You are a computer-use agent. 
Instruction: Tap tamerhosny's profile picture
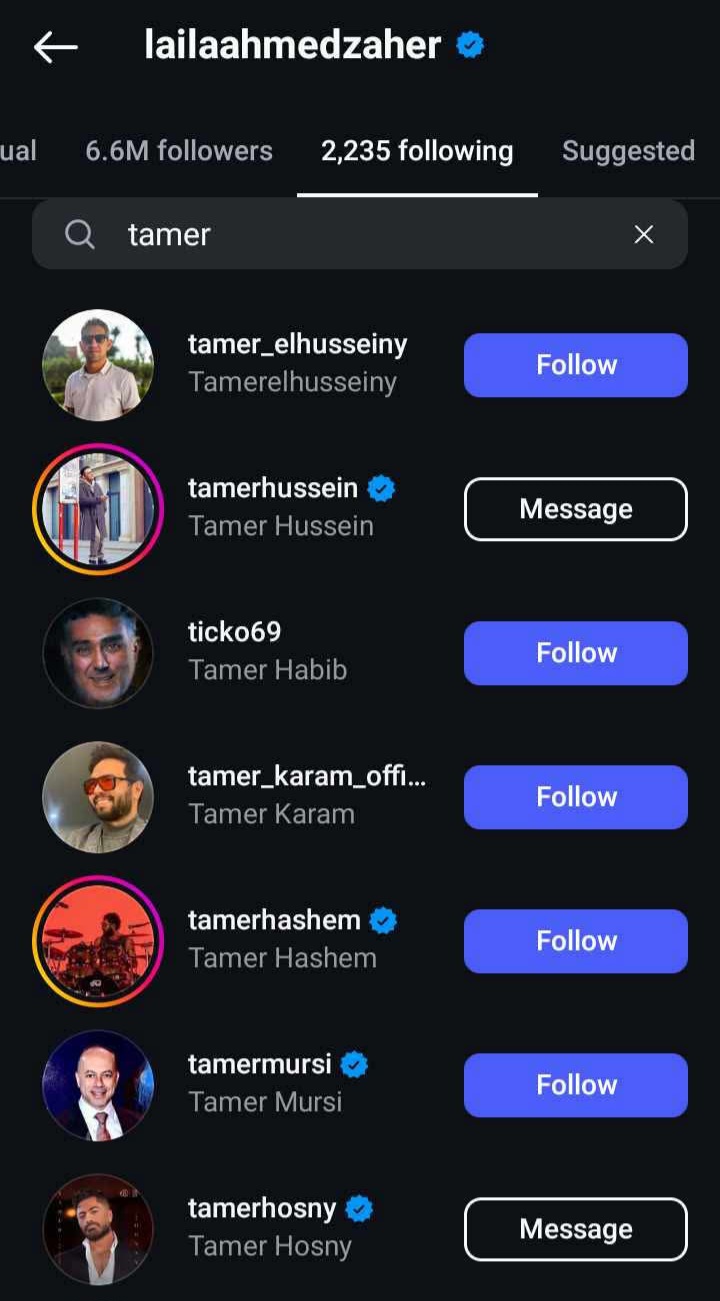pyautogui.click(x=98, y=1229)
